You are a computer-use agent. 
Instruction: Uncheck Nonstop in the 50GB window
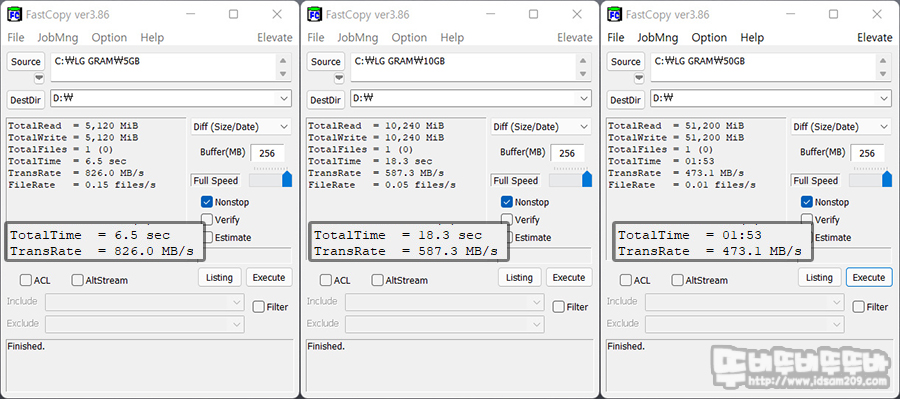coord(807,202)
